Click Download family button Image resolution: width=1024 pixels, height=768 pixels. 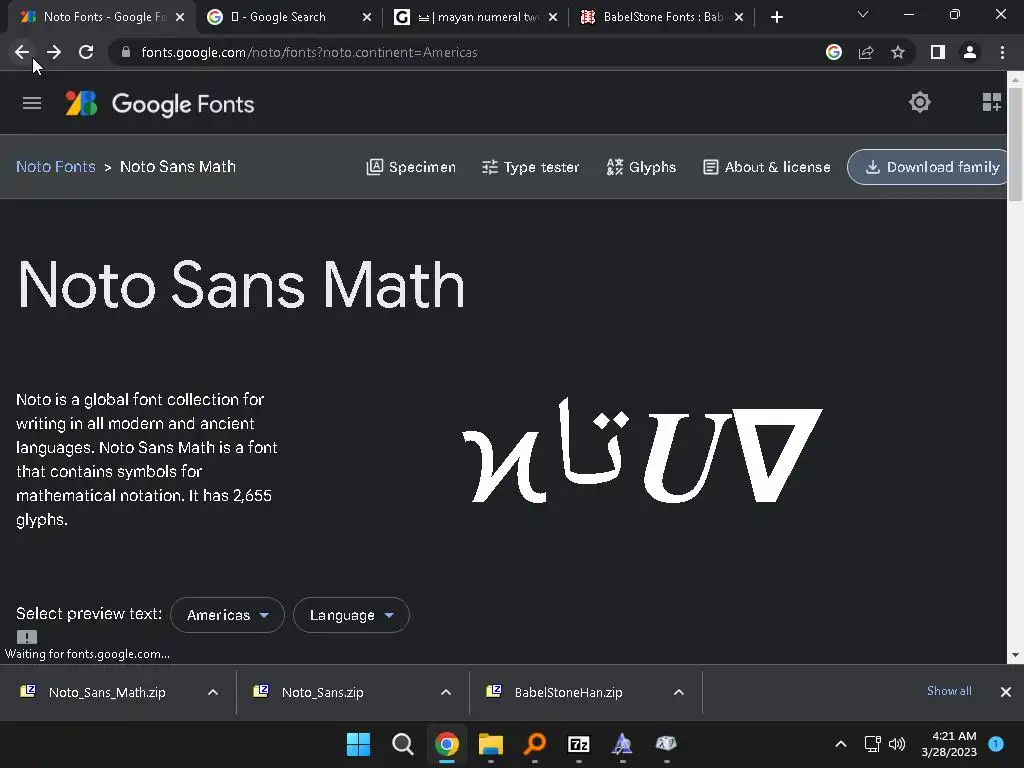[929, 167]
